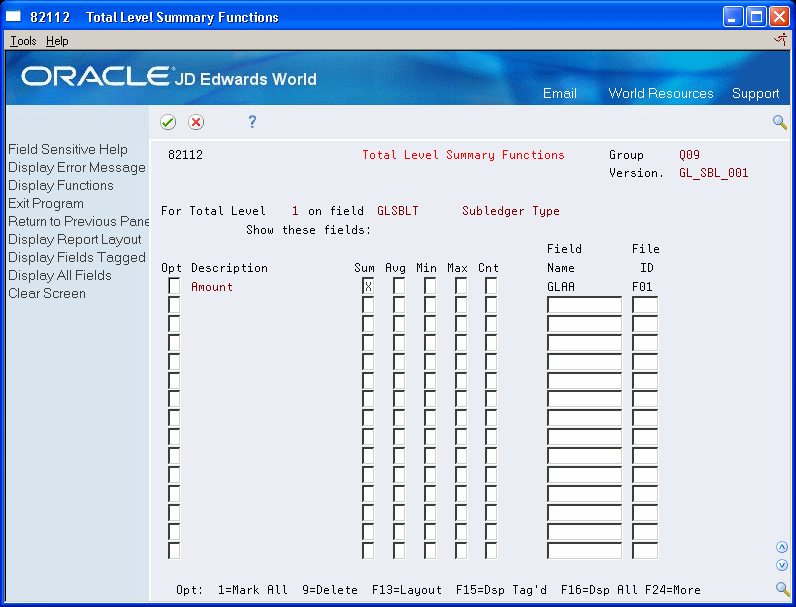Click the top magnifier search icon
This screenshot has height=607, width=796.
(780, 122)
